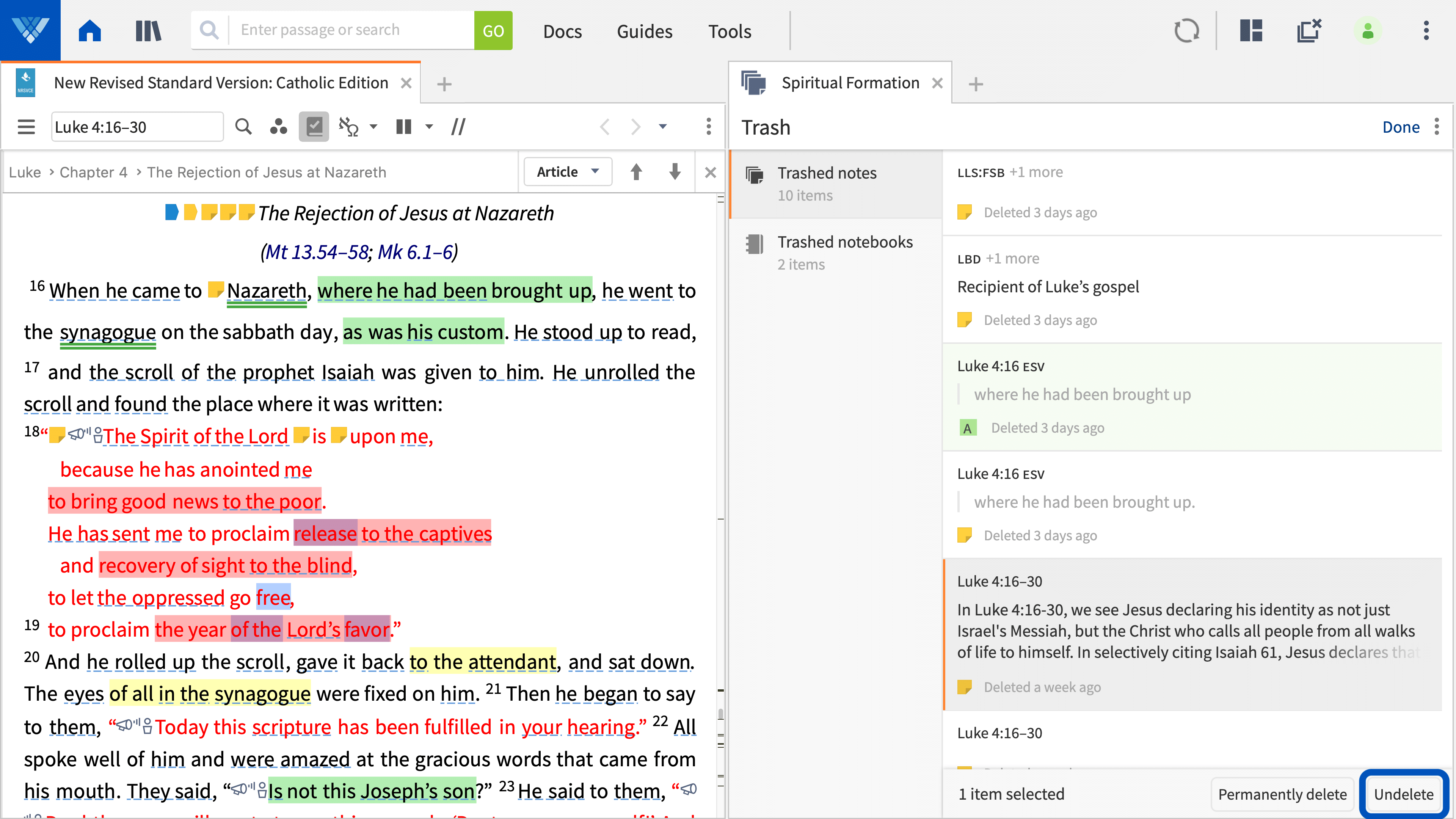1456x819 pixels.
Task: Go back in the Bible panel history
Action: coord(605,127)
